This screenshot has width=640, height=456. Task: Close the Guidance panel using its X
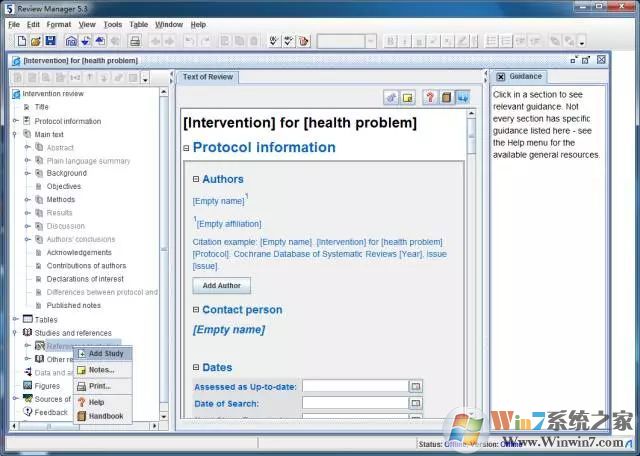[601, 76]
